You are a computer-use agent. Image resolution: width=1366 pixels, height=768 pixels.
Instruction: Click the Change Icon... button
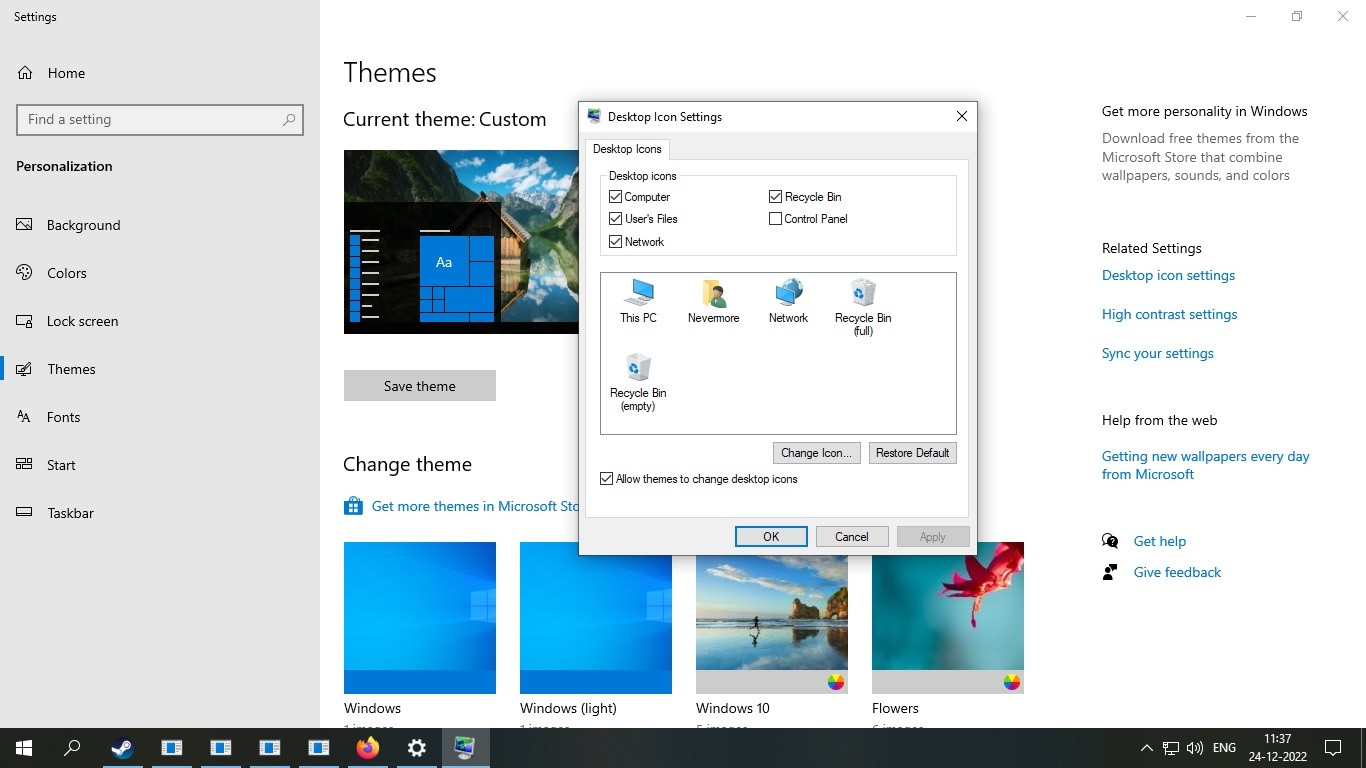click(817, 453)
